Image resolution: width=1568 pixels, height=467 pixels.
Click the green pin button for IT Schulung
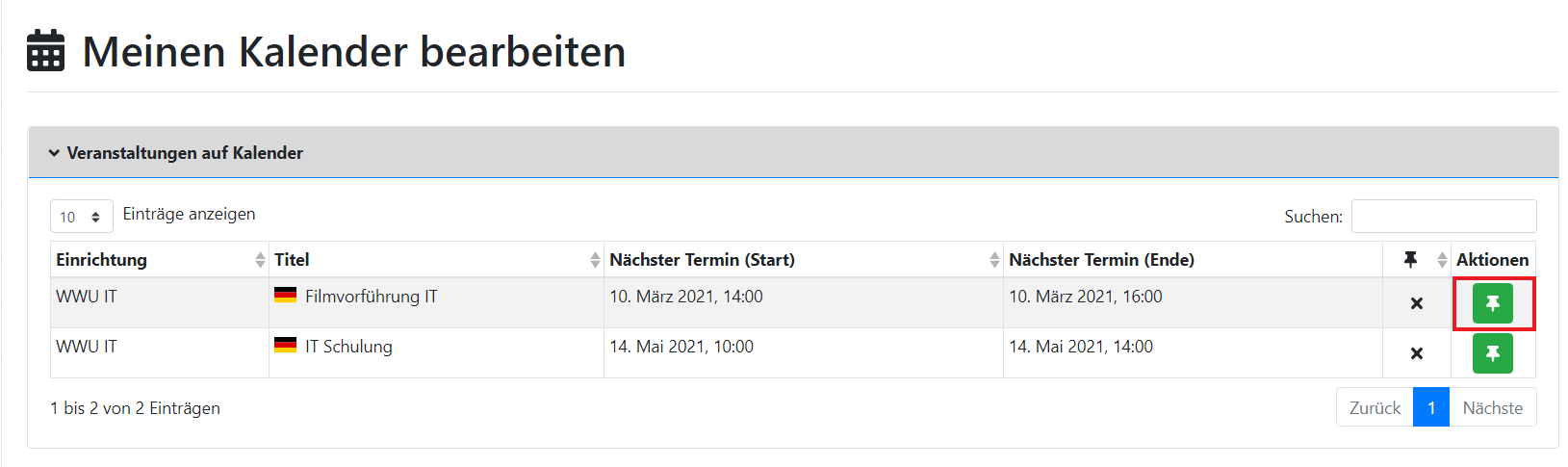(x=1492, y=353)
